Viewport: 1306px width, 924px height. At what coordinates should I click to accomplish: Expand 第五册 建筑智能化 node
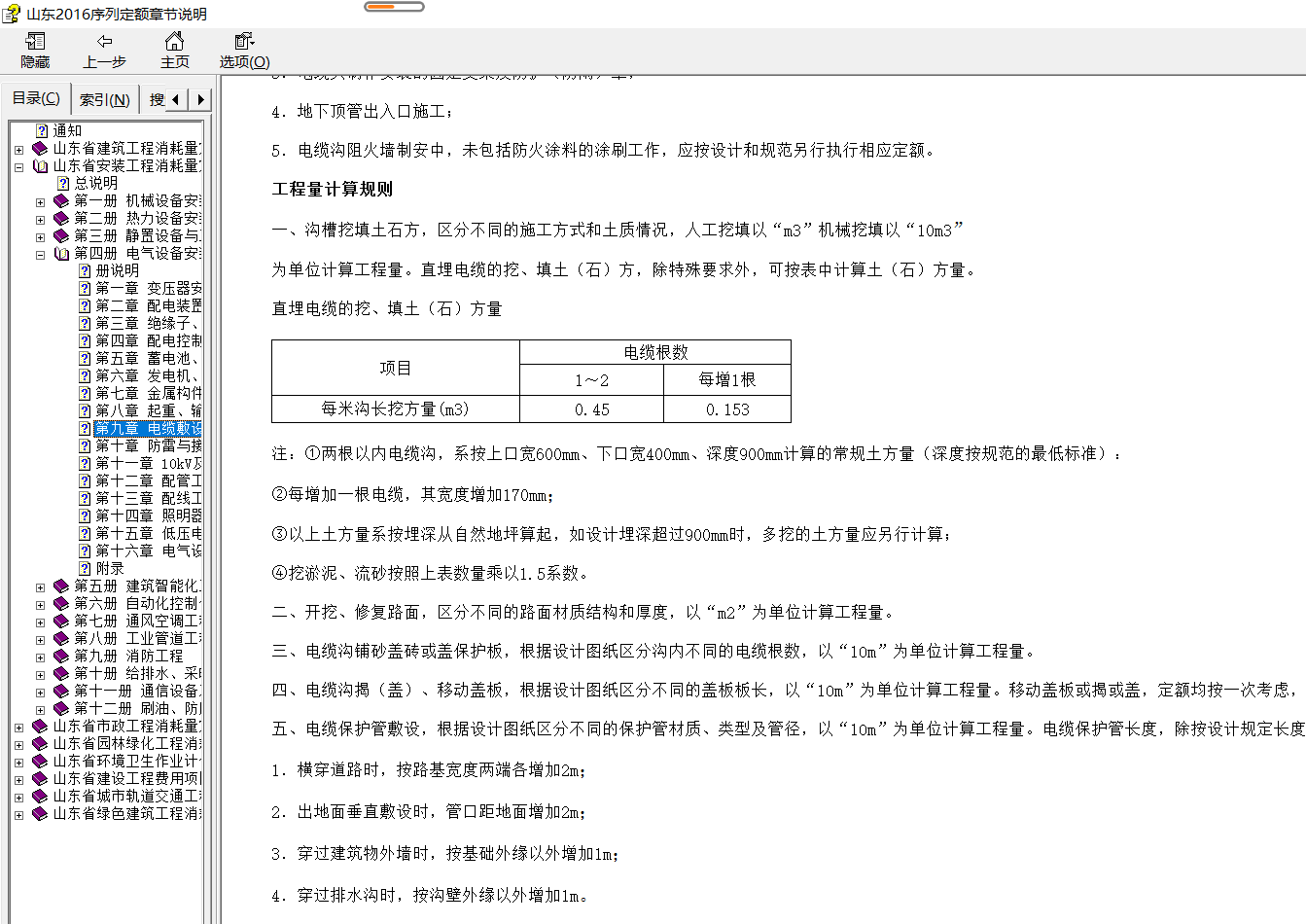tap(40, 586)
